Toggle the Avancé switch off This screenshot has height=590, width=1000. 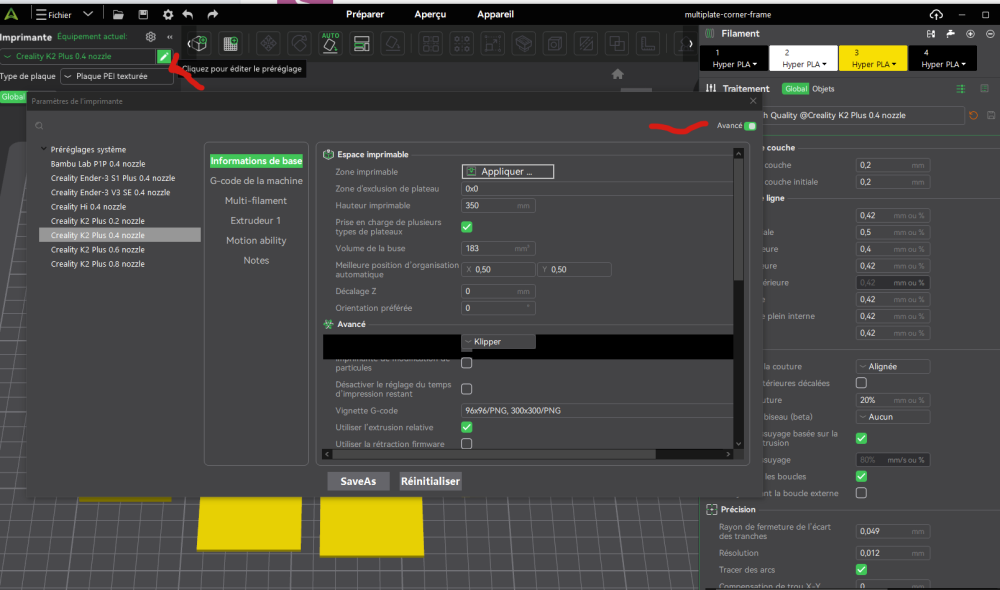click(750, 126)
